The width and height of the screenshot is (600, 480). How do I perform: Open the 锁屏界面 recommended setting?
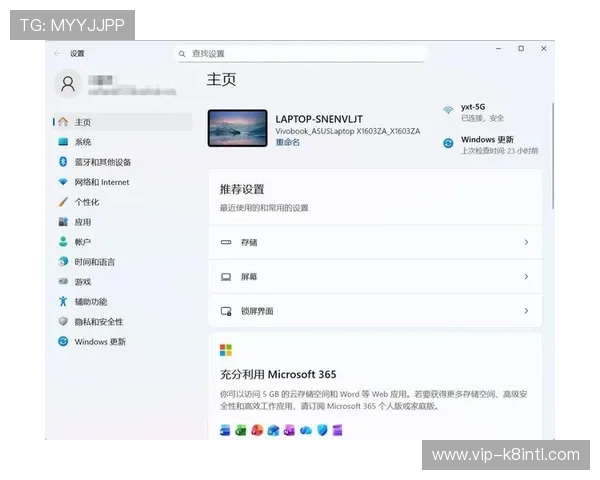(375, 311)
